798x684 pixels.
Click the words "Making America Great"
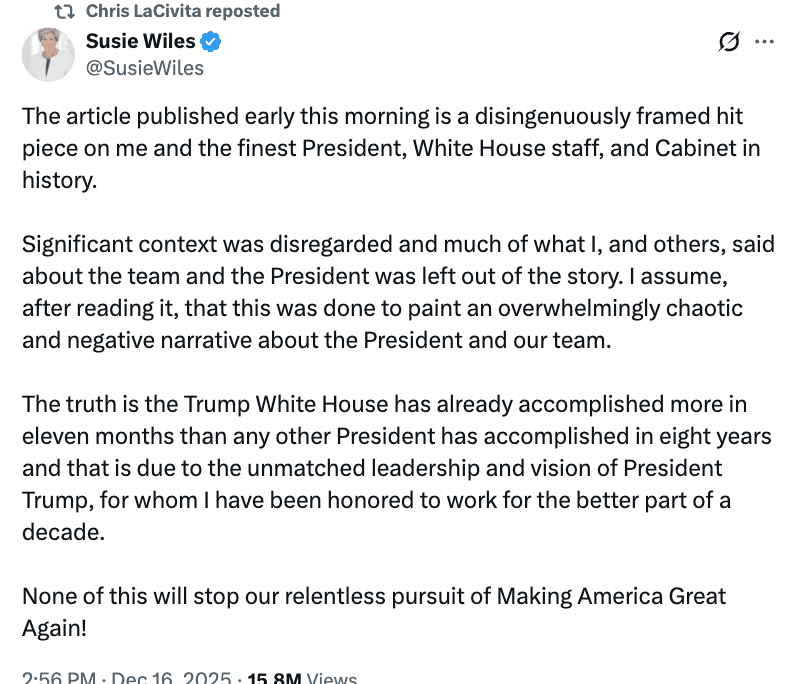pyautogui.click(x=611, y=596)
